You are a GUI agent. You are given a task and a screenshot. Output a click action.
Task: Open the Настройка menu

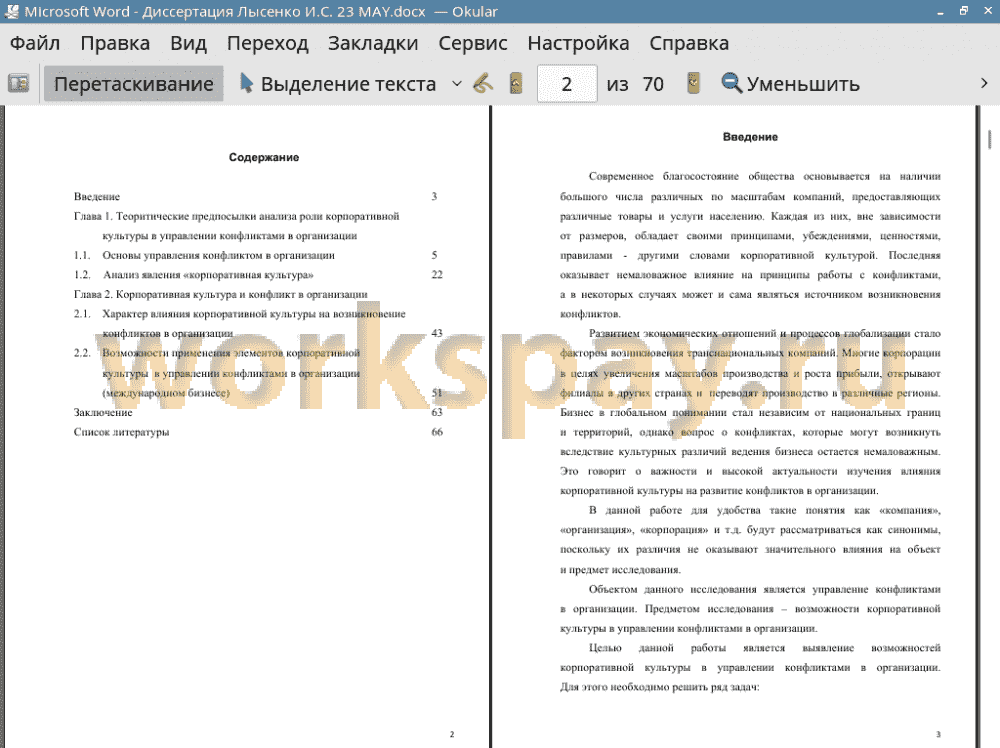coord(578,43)
